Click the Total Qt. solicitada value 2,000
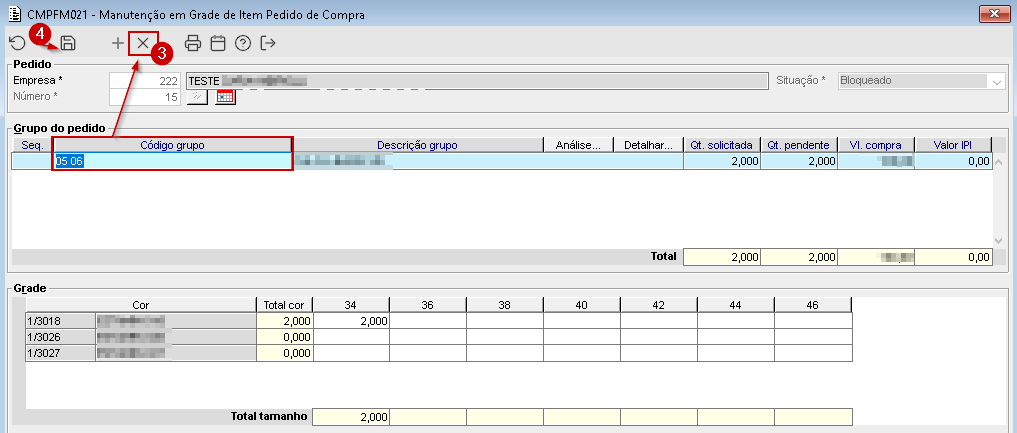 (722, 257)
